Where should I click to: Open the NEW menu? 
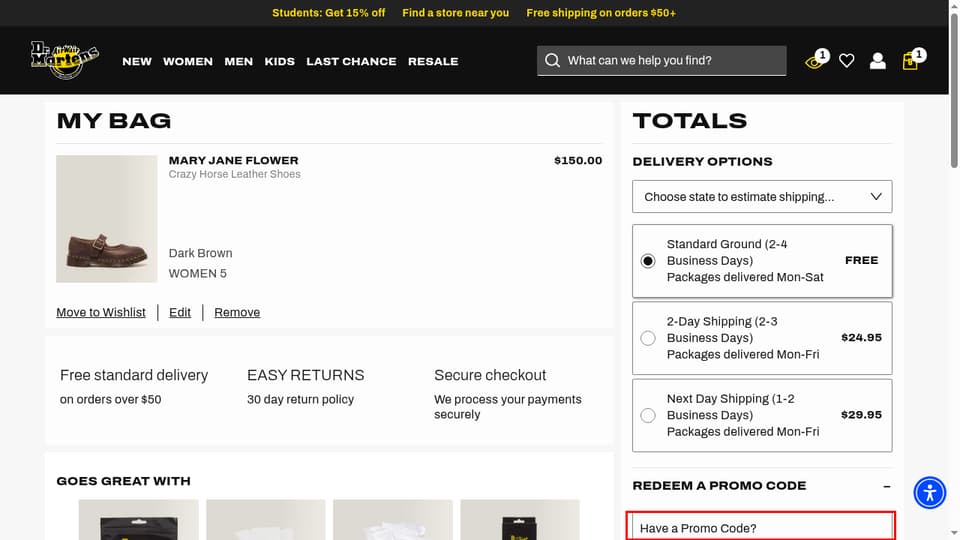137,61
